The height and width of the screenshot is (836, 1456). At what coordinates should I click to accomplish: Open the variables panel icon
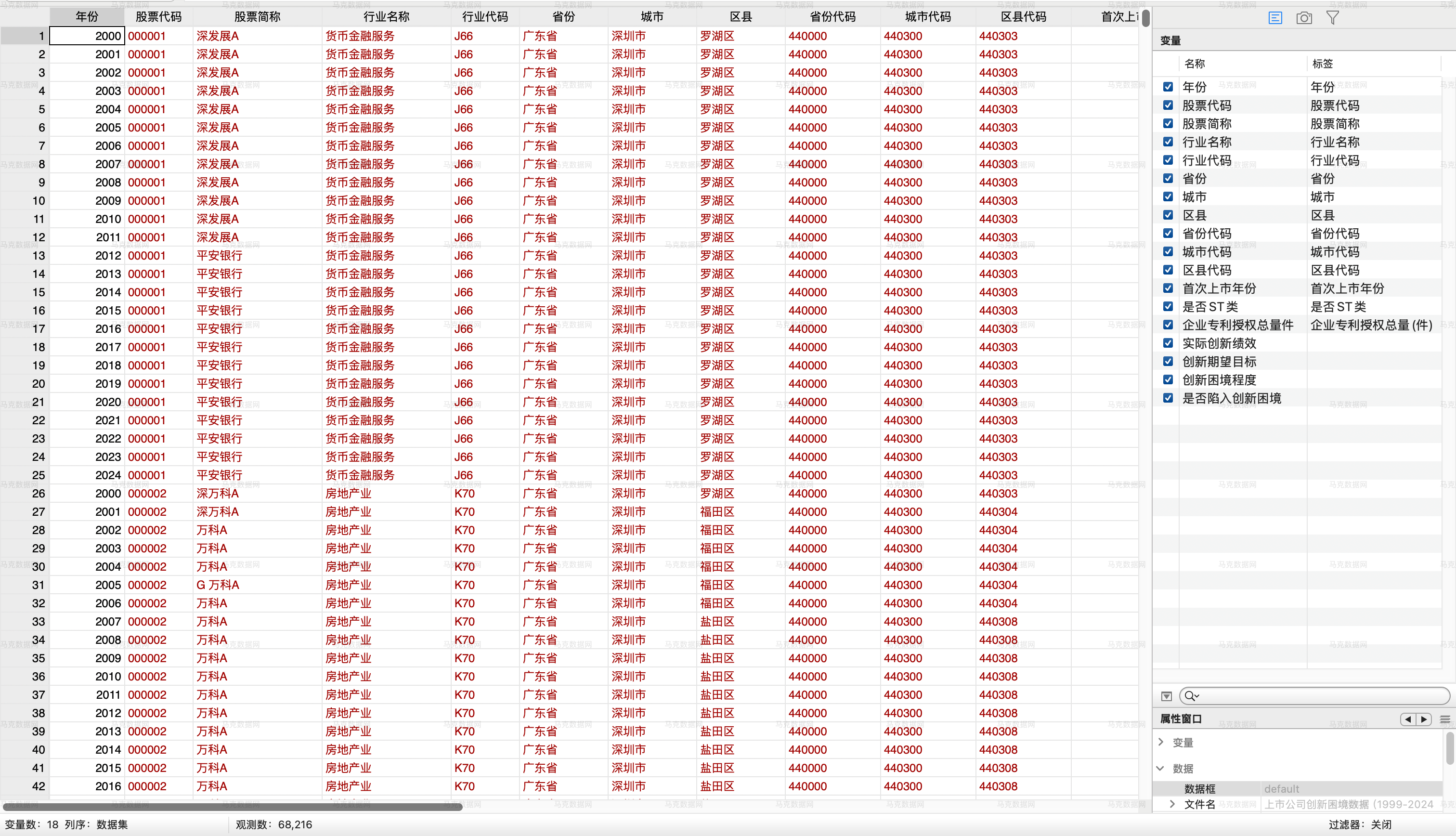tap(1274, 18)
